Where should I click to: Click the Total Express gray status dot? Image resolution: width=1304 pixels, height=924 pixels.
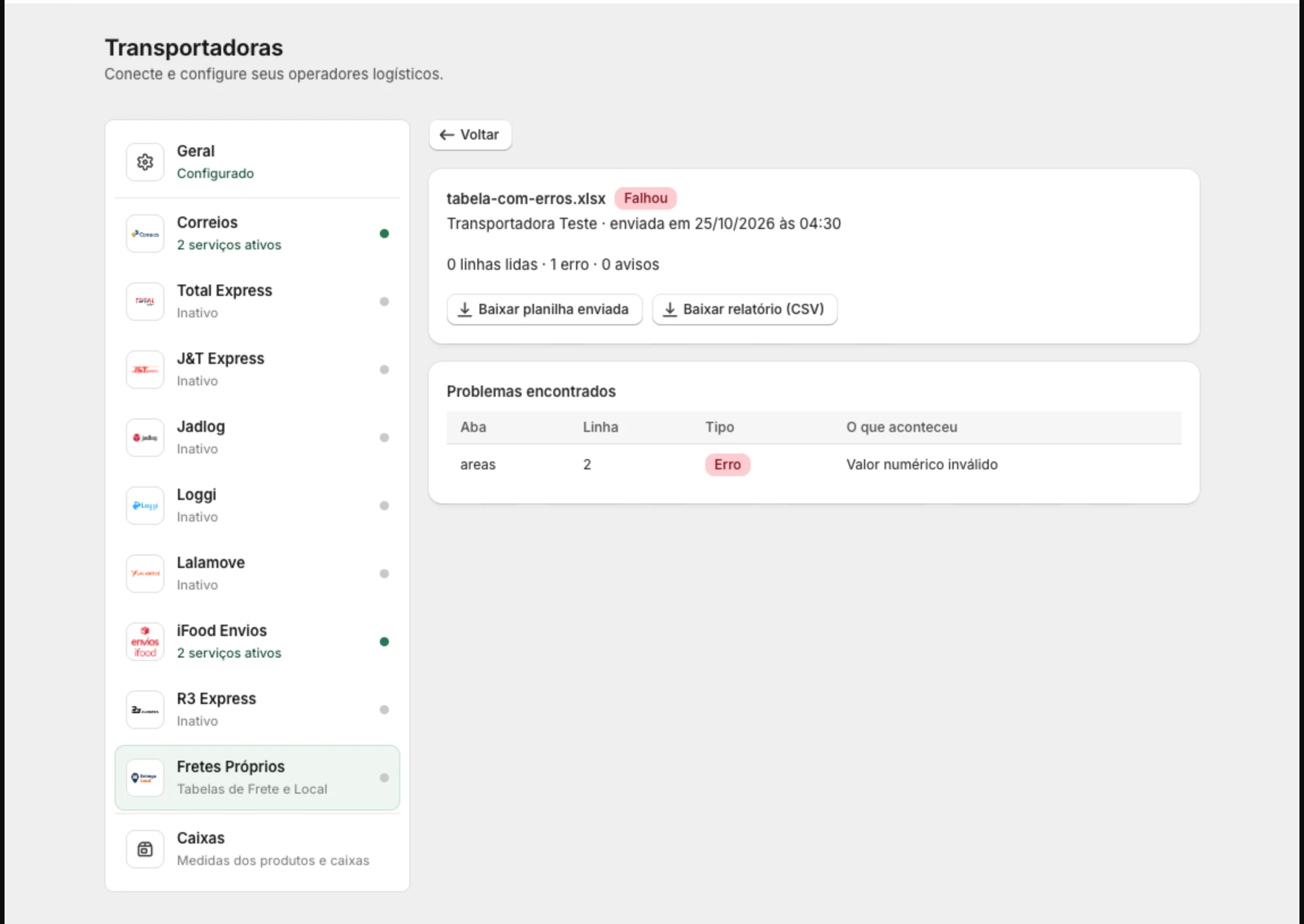point(384,302)
